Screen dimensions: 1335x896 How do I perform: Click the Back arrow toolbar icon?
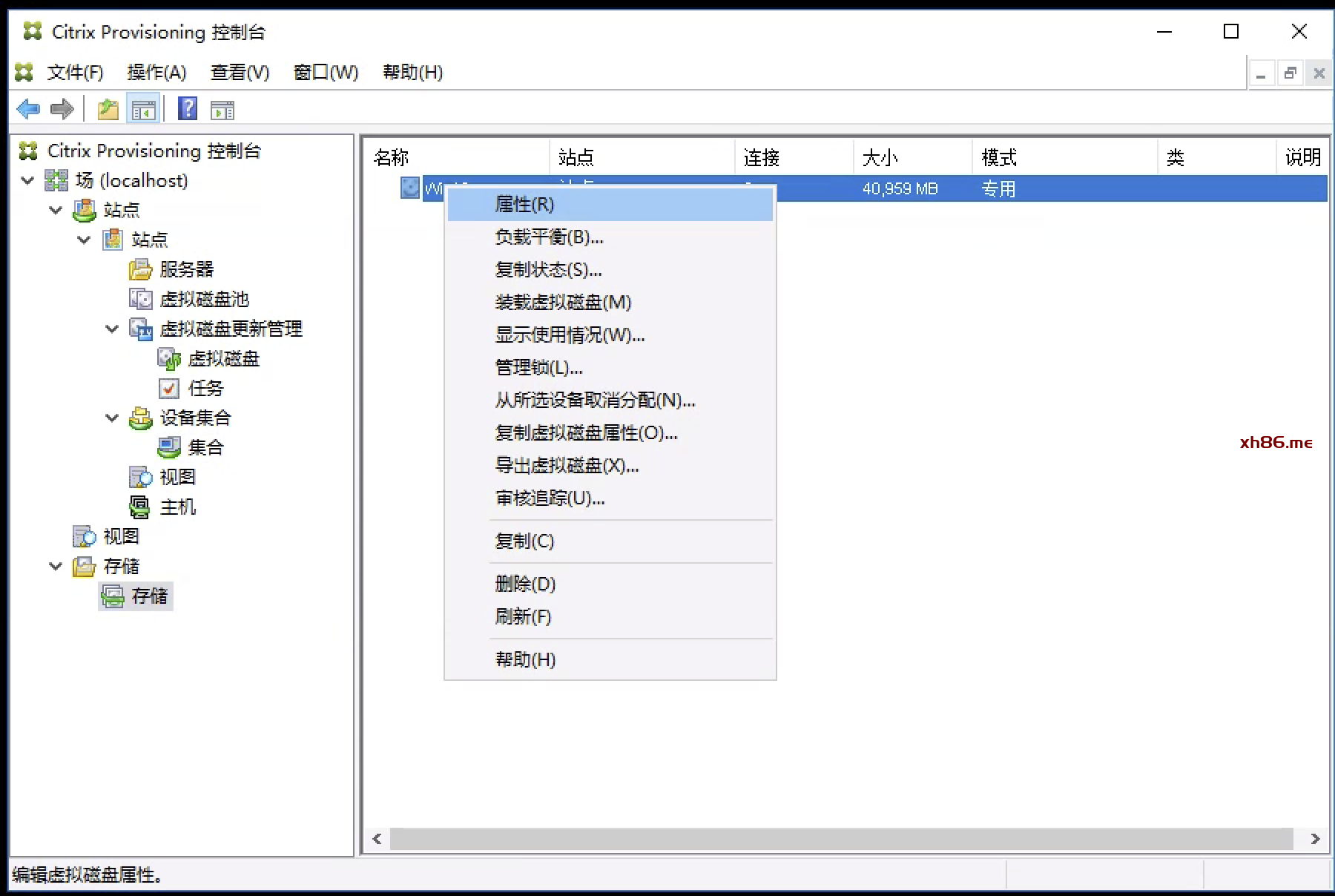pos(28,110)
